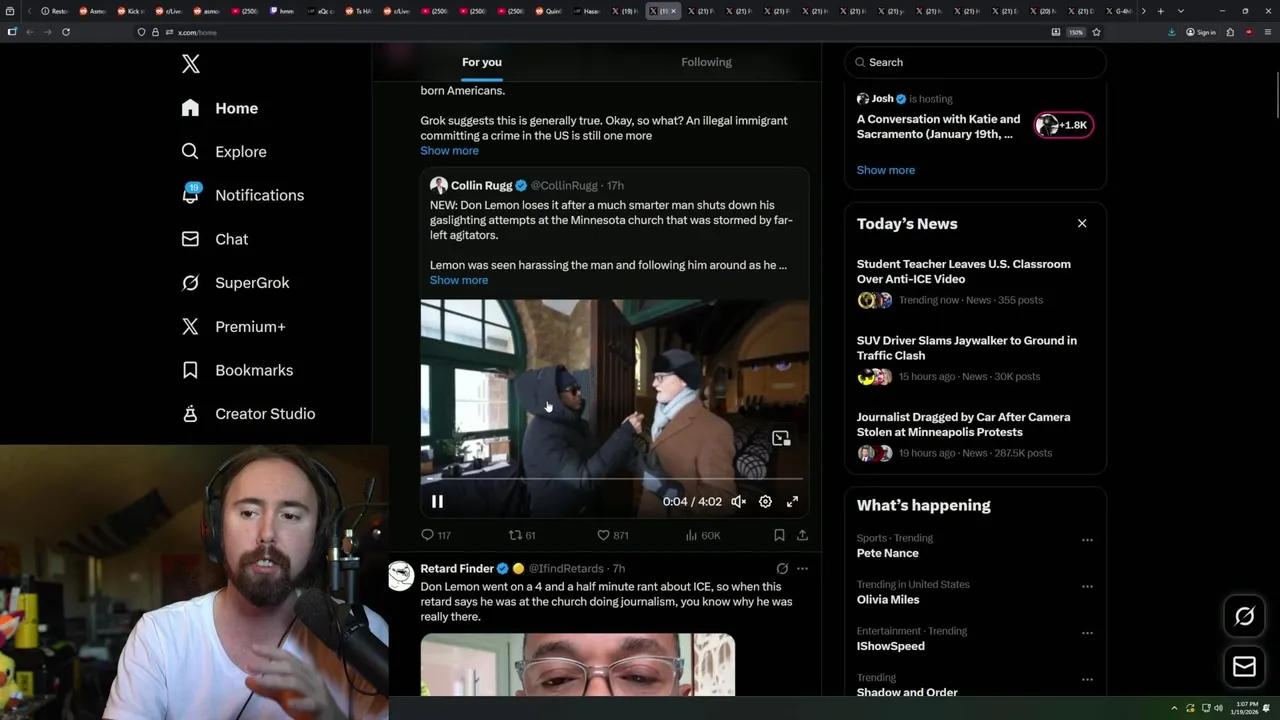Open Bookmarks in sidebar
This screenshot has width=1280, height=720.
[x=238, y=370]
